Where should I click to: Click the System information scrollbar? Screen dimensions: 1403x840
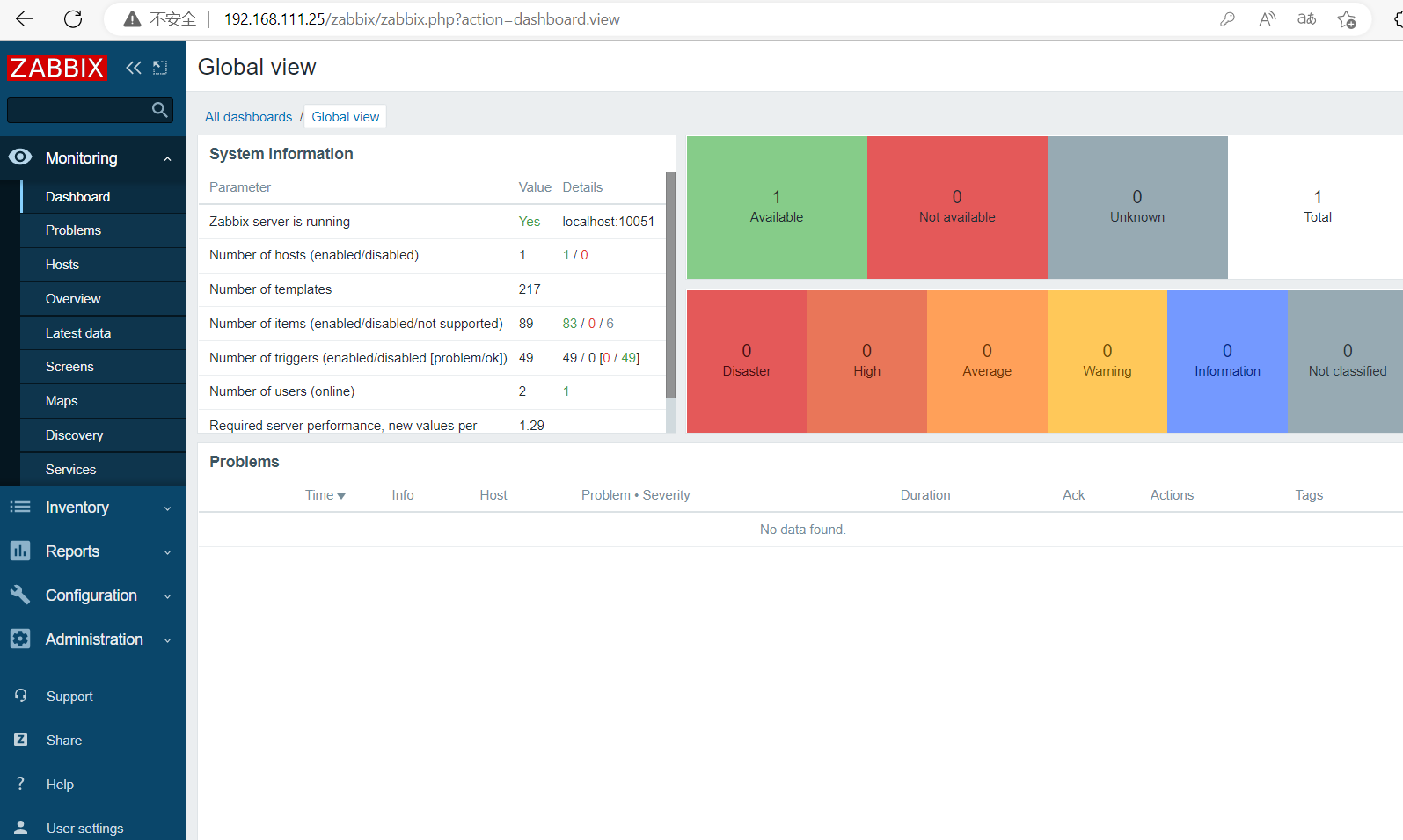[x=670, y=286]
